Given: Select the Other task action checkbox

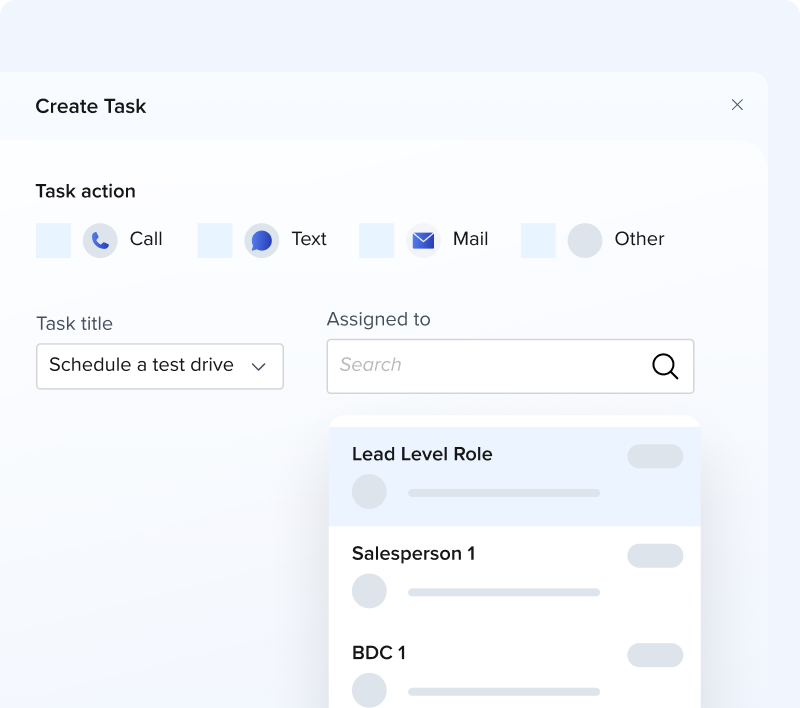Looking at the screenshot, I should pos(538,240).
